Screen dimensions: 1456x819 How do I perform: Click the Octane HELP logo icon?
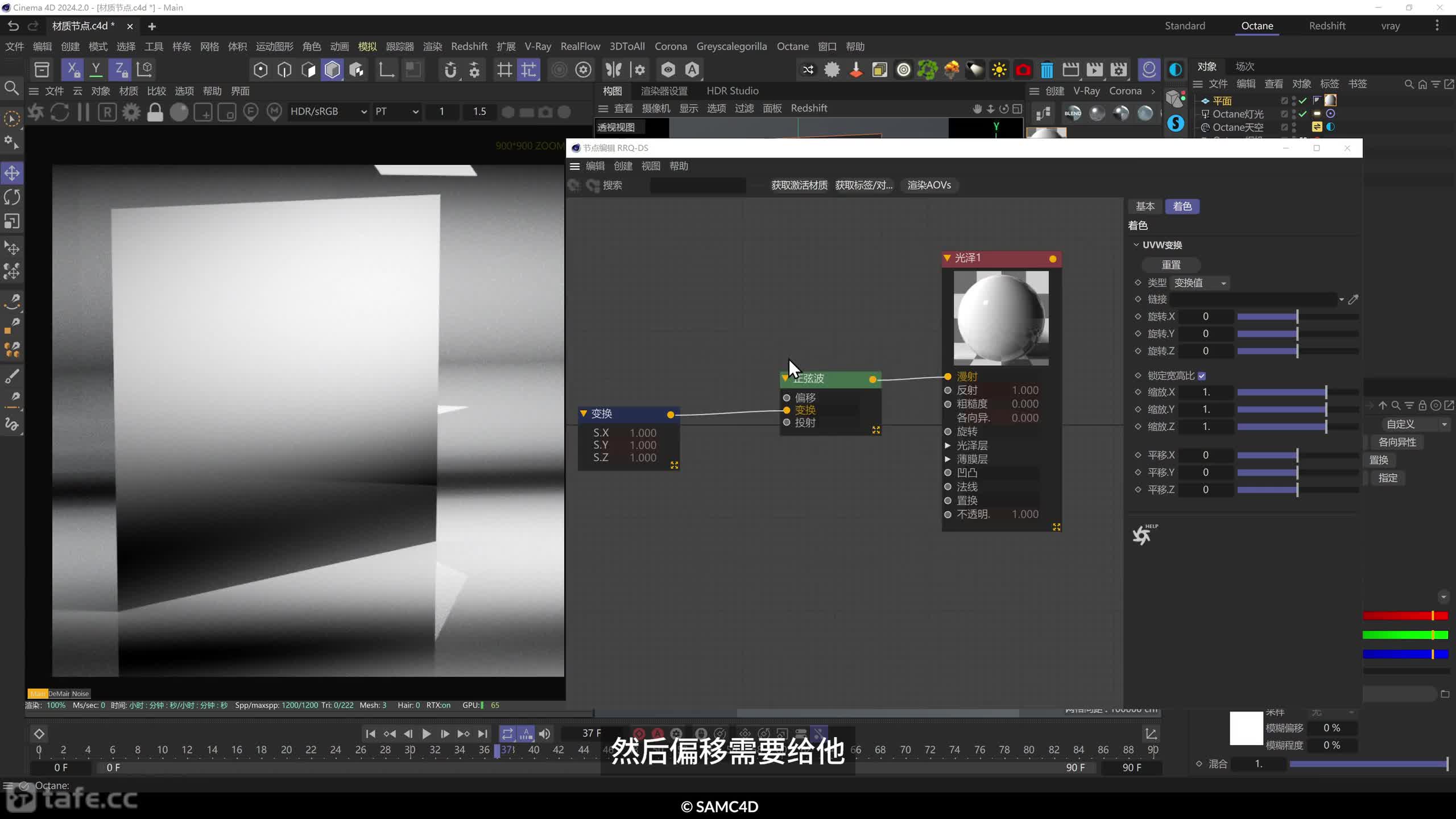[x=1144, y=535]
